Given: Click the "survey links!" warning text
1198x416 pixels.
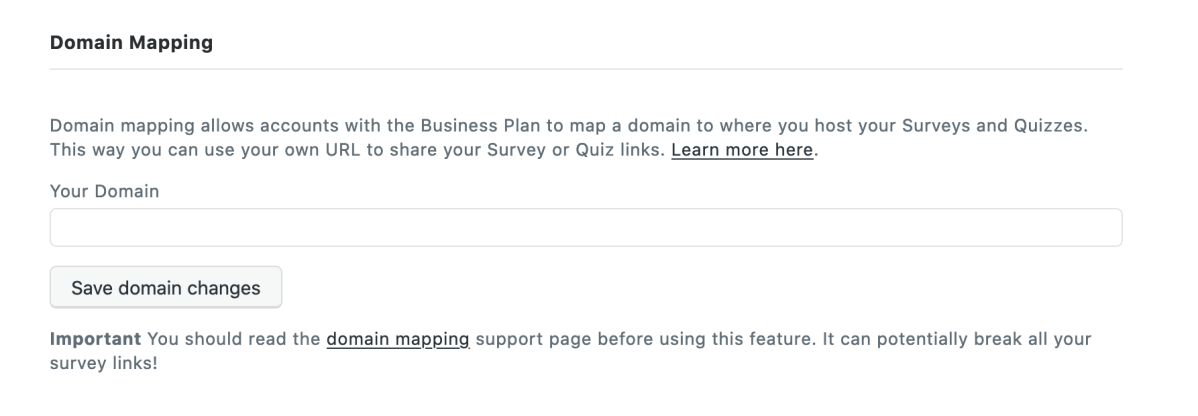Looking at the screenshot, I should 104,362.
